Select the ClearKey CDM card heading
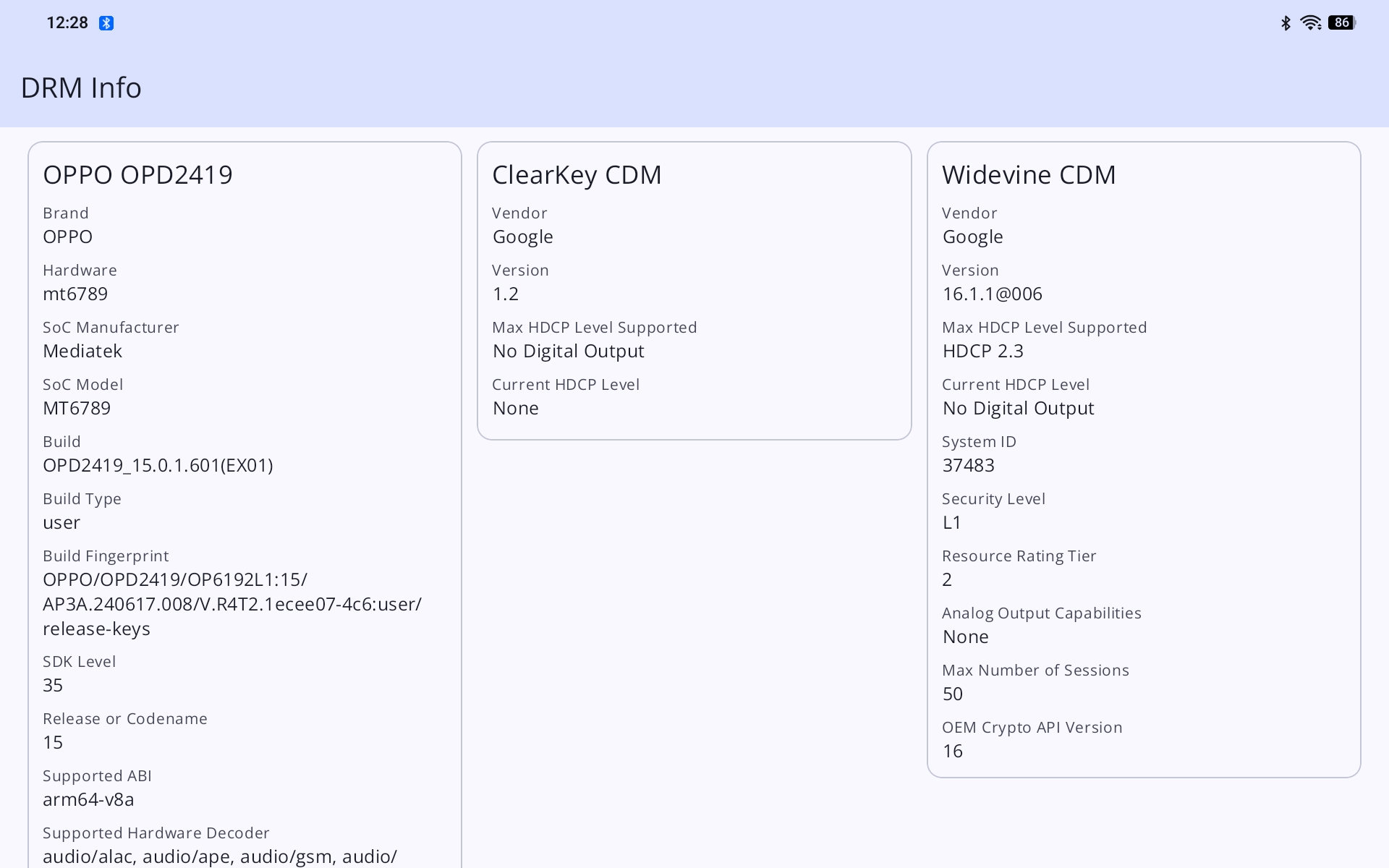 tap(577, 175)
